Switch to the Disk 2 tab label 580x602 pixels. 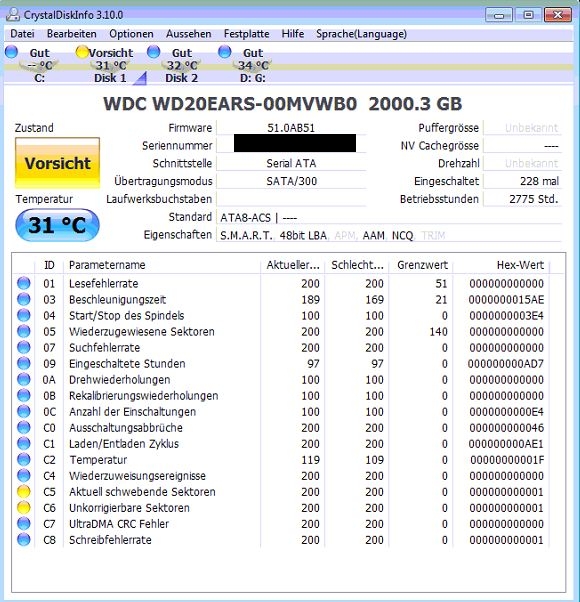pos(182,78)
